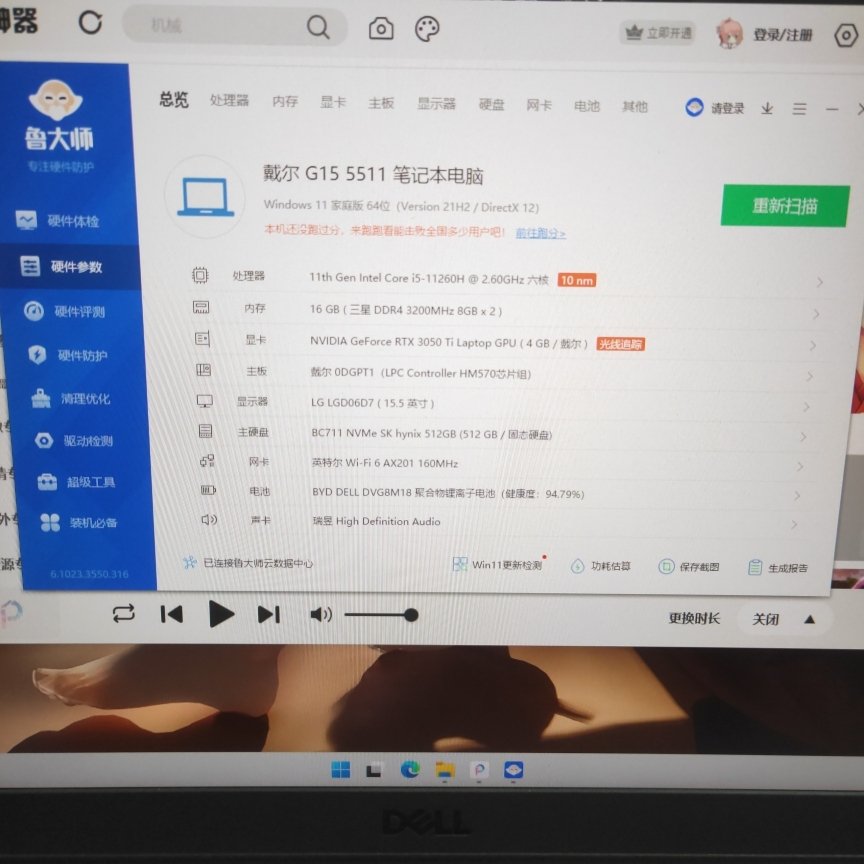Screen dimensions: 864x864
Task: Click 生成报告 button
Action: click(778, 568)
